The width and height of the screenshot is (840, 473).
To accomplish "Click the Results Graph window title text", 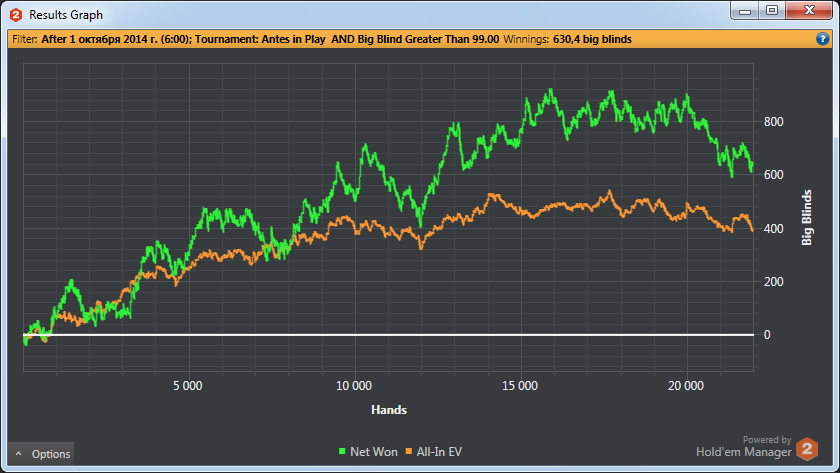I will tap(66, 15).
